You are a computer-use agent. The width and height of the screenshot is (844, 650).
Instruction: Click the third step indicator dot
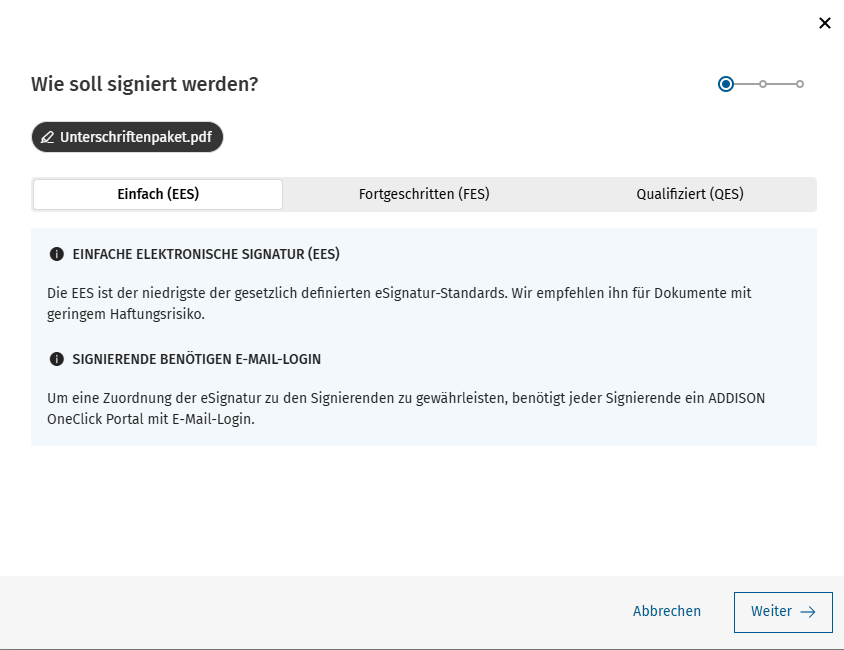[x=800, y=84]
